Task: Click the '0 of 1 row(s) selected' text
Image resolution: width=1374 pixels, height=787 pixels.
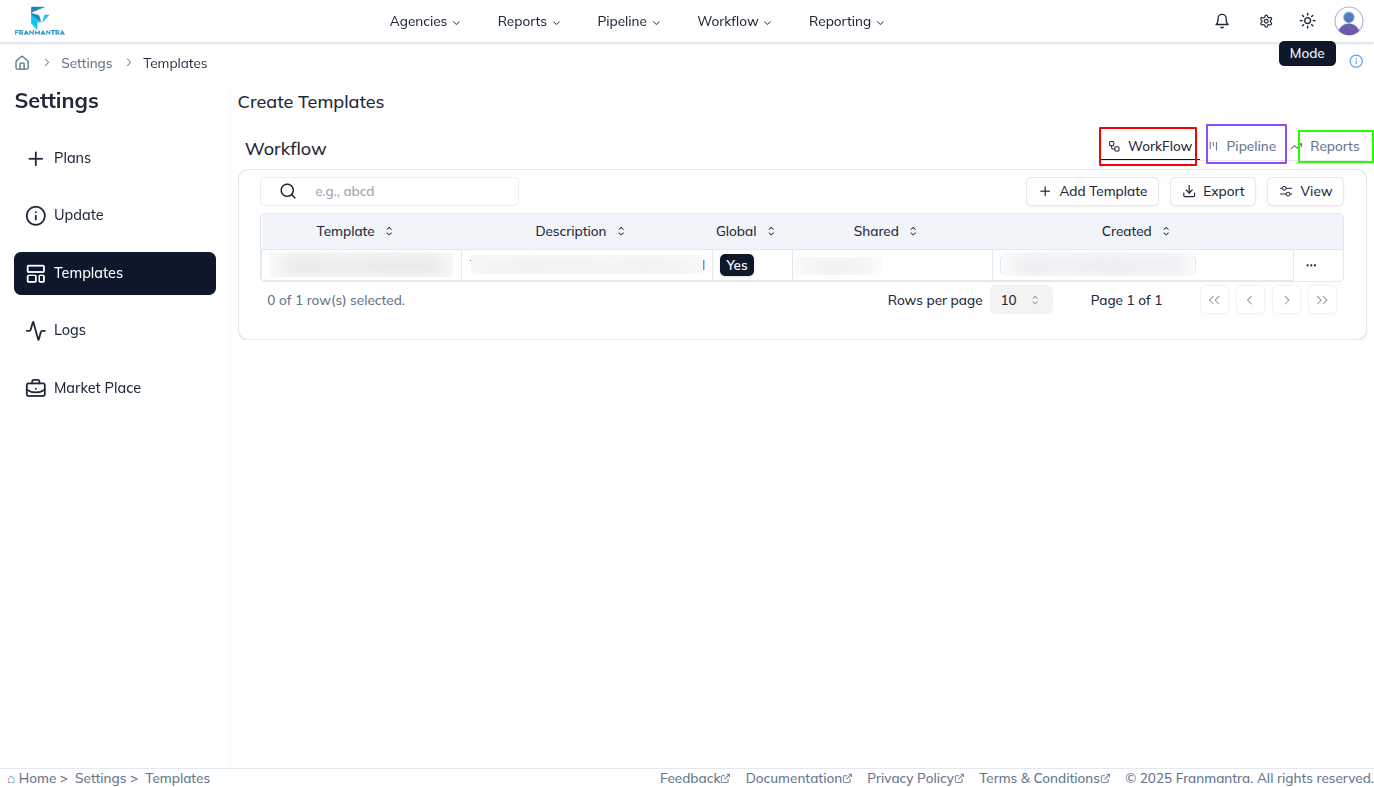Action: click(x=336, y=300)
